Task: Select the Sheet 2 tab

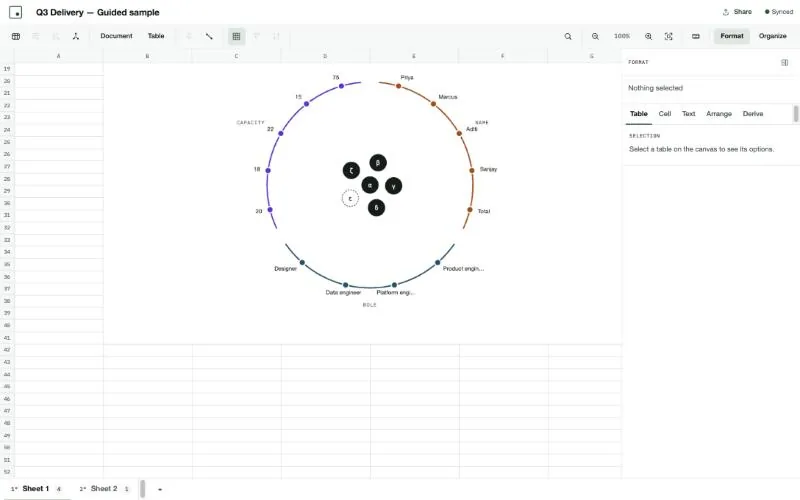Action: 104,489
